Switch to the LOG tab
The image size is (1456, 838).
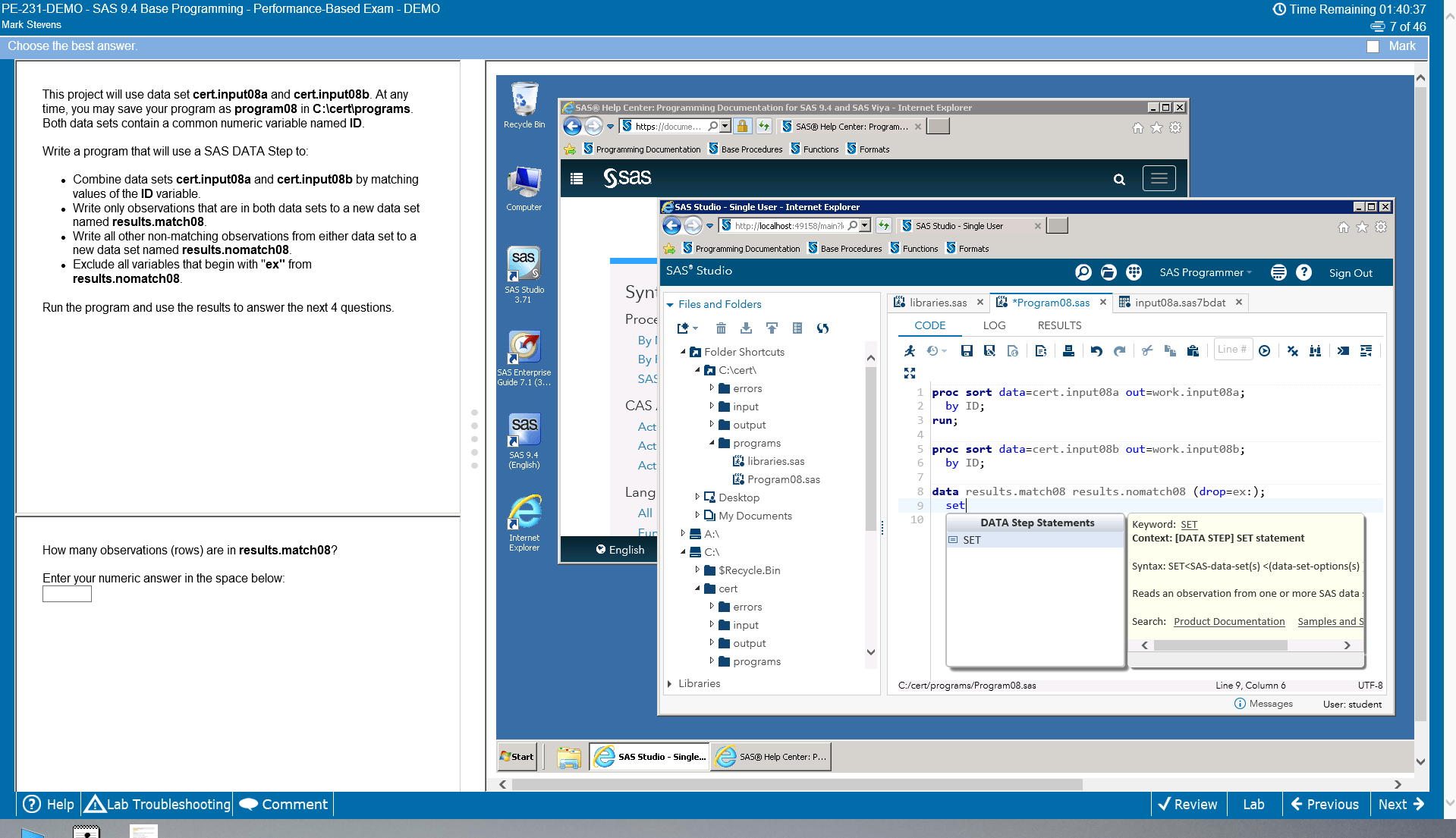pos(994,325)
